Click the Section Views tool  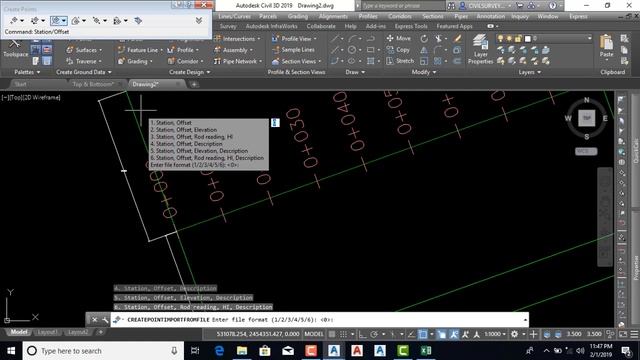coord(297,61)
